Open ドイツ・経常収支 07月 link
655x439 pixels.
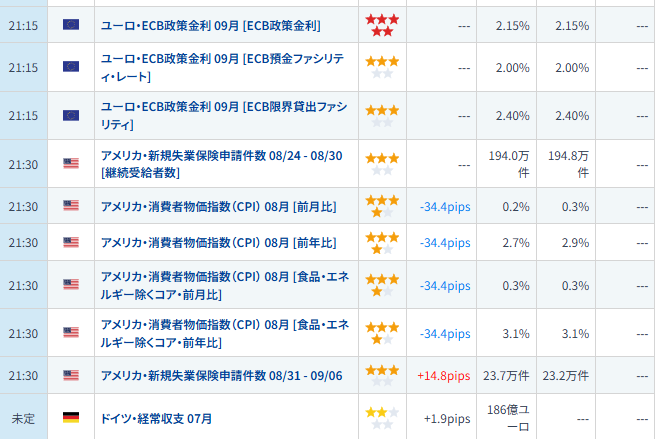tap(156, 418)
